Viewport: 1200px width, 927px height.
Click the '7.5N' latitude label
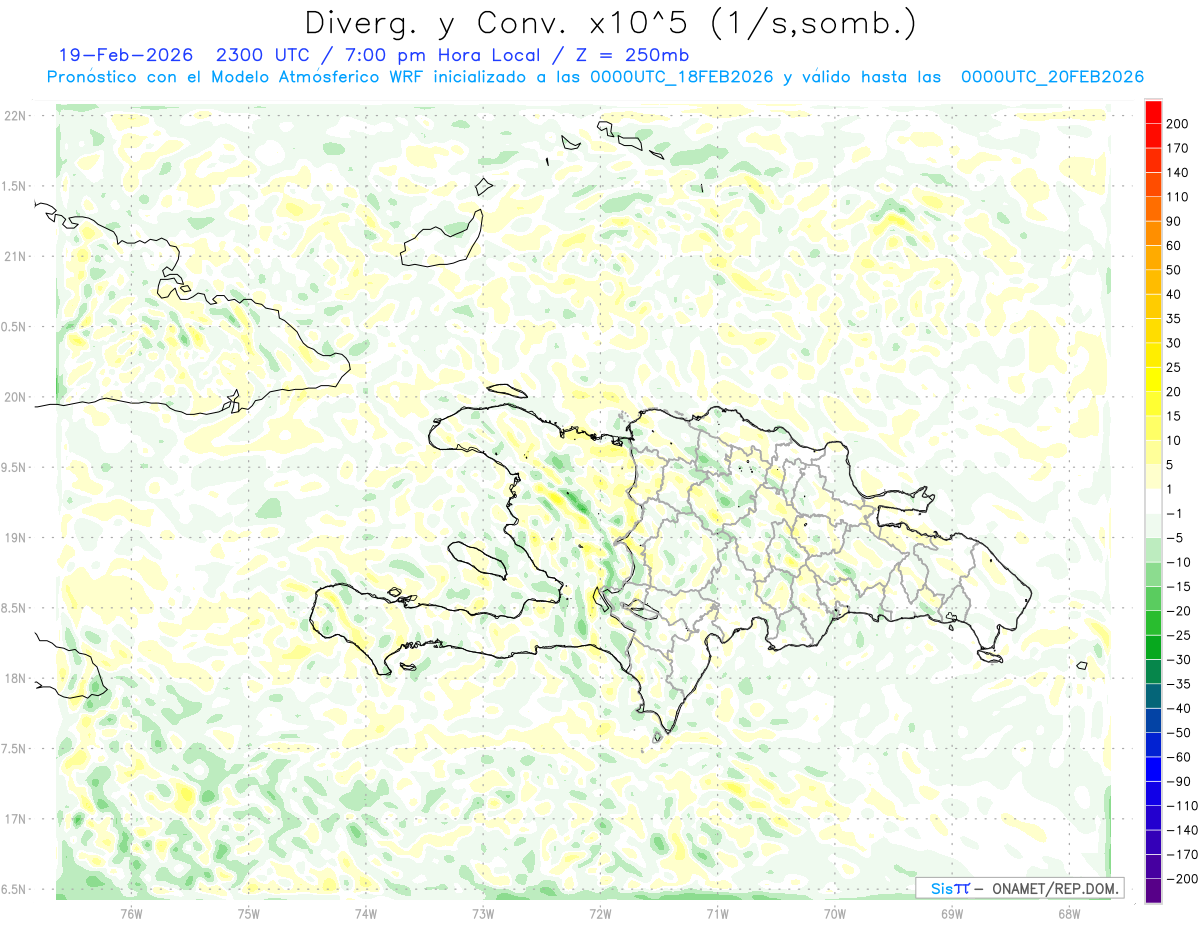click(14, 749)
